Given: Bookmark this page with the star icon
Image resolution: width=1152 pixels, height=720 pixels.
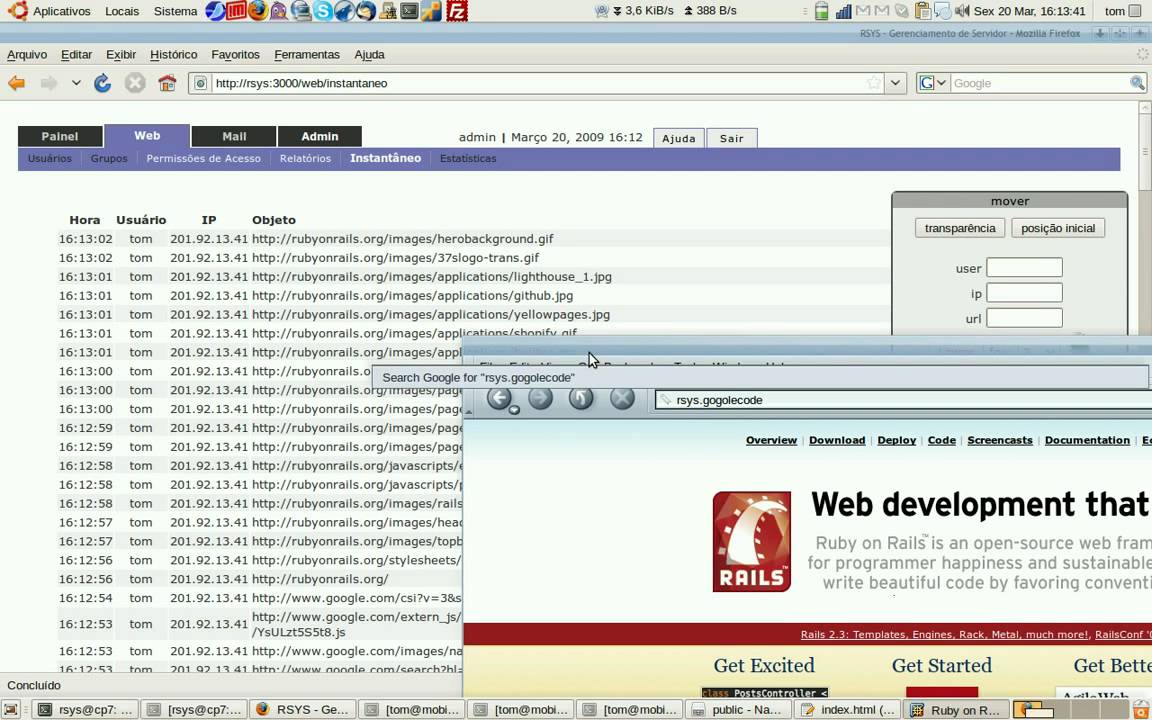Looking at the screenshot, I should [x=874, y=83].
